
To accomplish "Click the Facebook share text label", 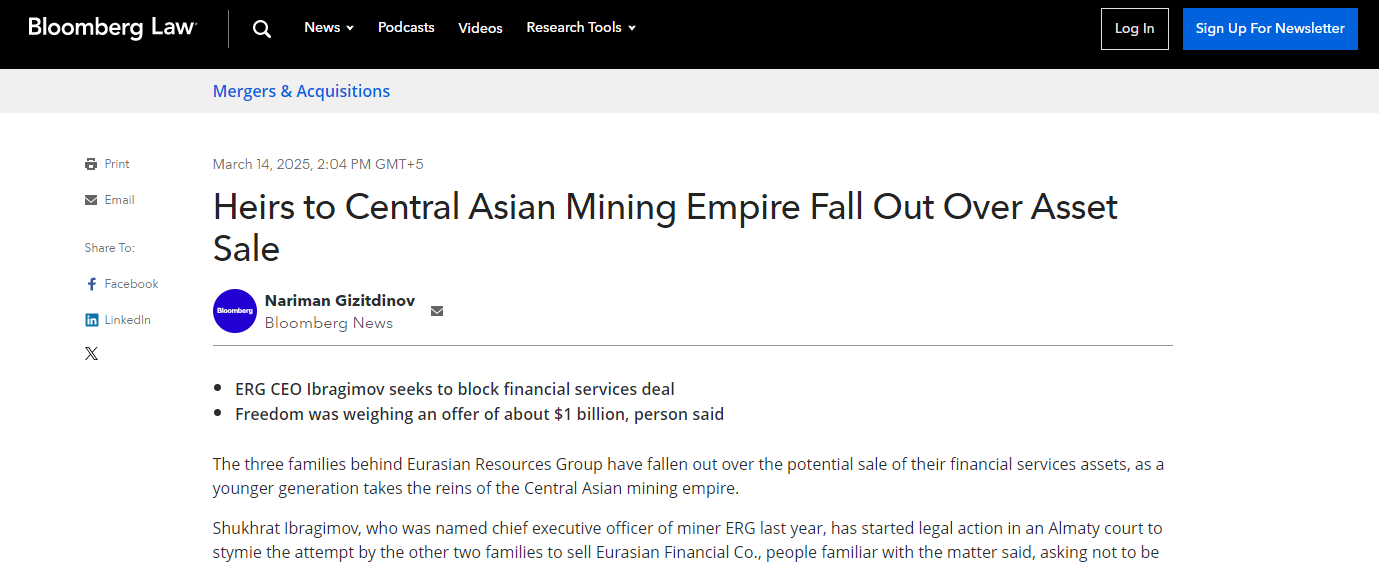I will coord(131,284).
